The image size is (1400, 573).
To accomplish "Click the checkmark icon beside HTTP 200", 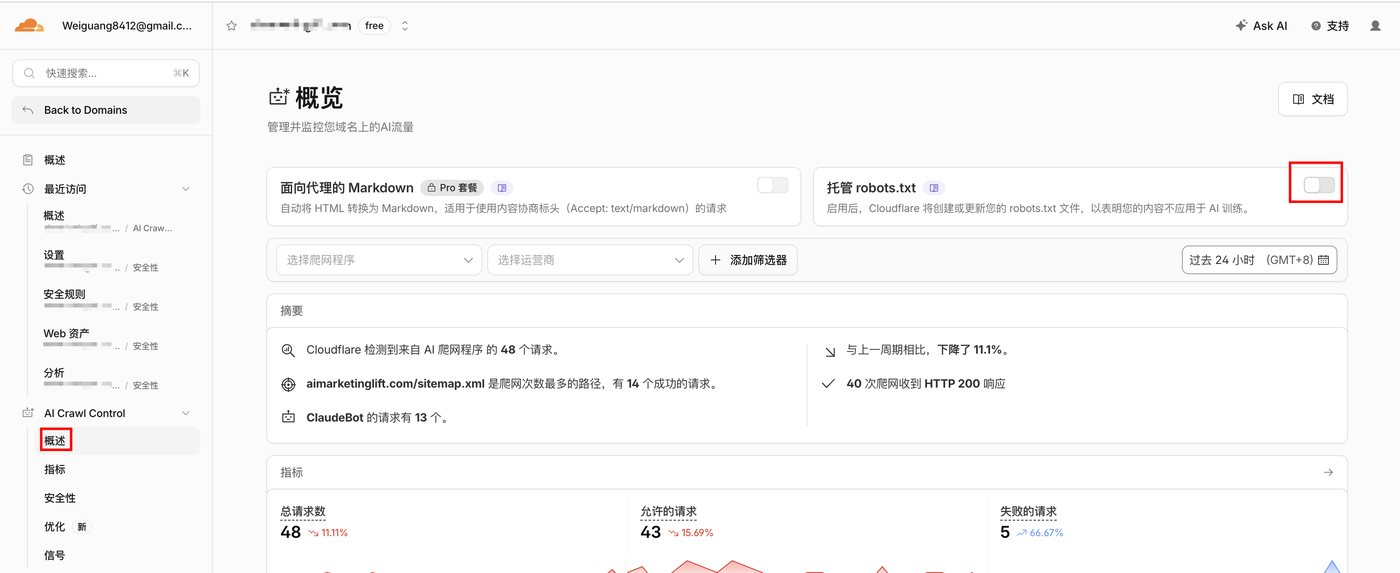I will (x=828, y=383).
